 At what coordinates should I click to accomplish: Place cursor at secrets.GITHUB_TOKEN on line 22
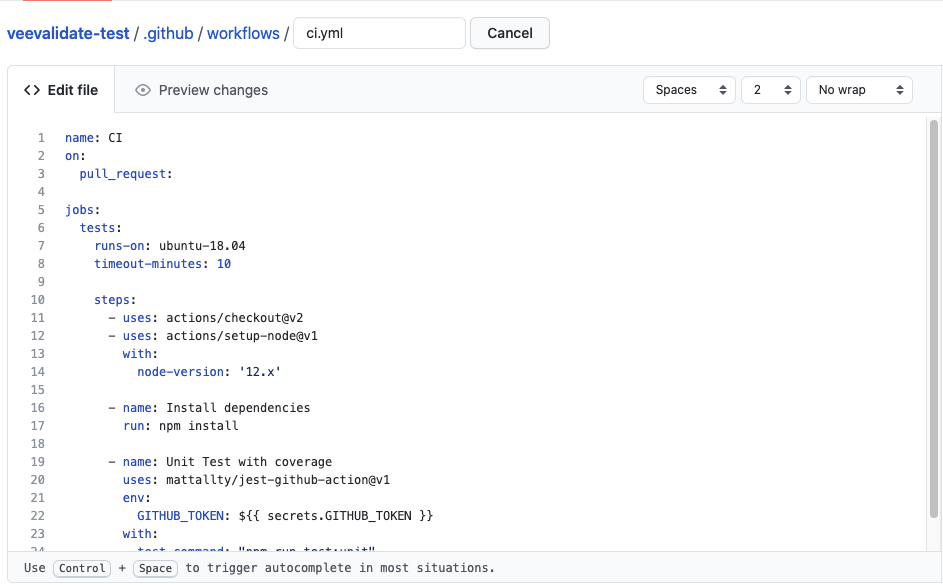pyautogui.click(x=339, y=516)
